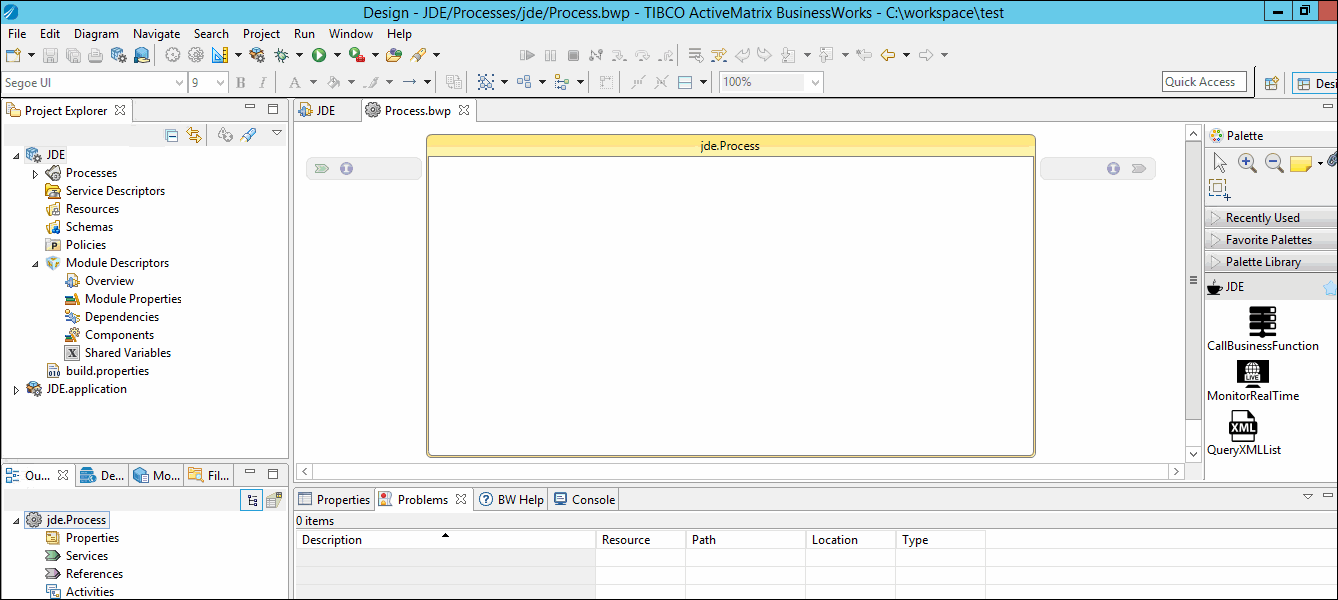Click the Quick Access search field
This screenshot has height=600, width=1338.
coord(1204,82)
